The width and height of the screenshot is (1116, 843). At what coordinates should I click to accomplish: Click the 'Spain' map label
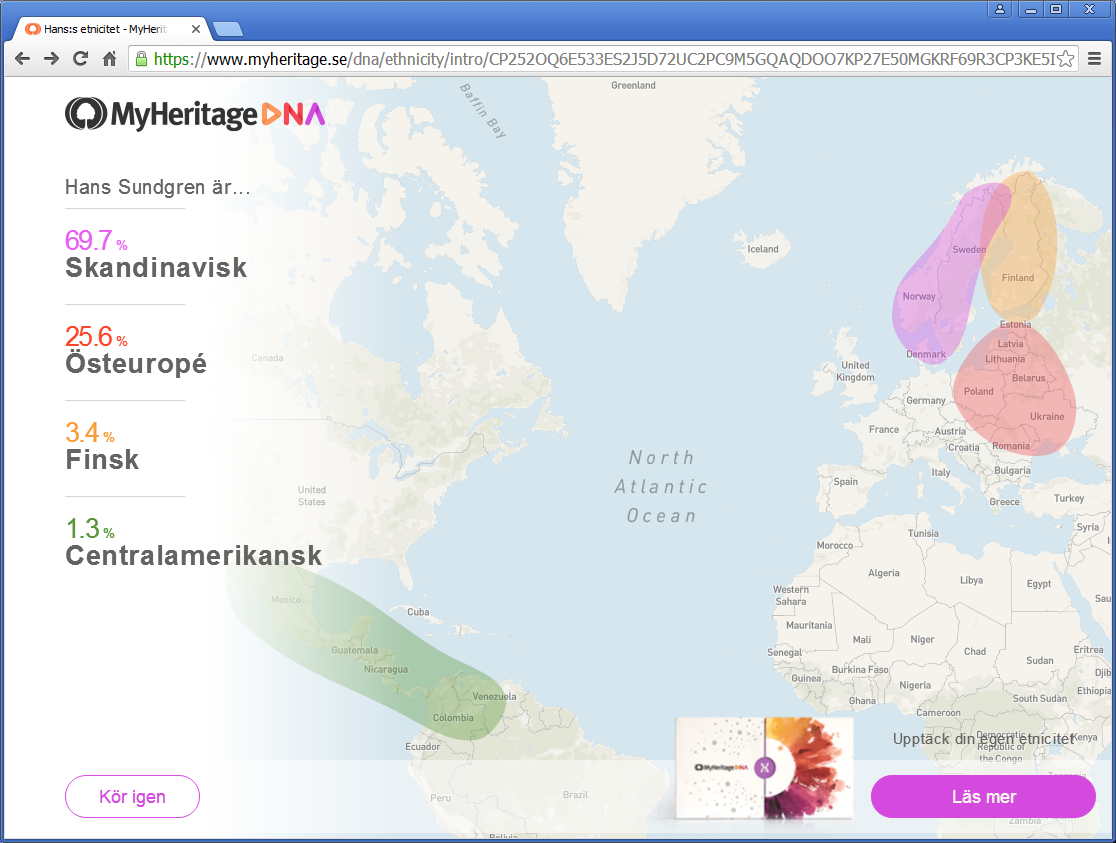(846, 482)
